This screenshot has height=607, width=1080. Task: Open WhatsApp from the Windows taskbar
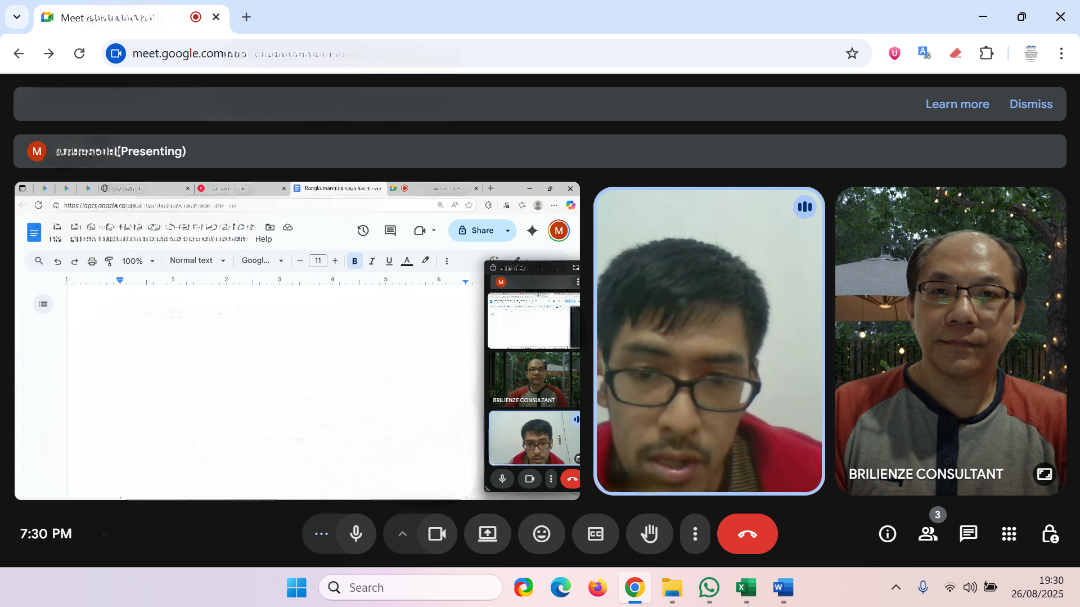click(709, 588)
